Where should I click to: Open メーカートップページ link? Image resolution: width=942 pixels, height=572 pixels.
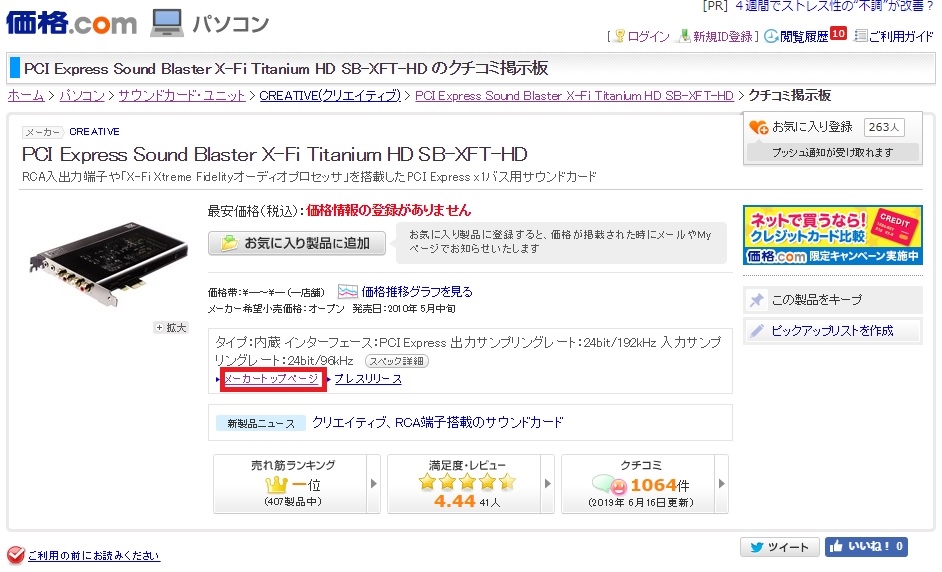click(x=271, y=379)
